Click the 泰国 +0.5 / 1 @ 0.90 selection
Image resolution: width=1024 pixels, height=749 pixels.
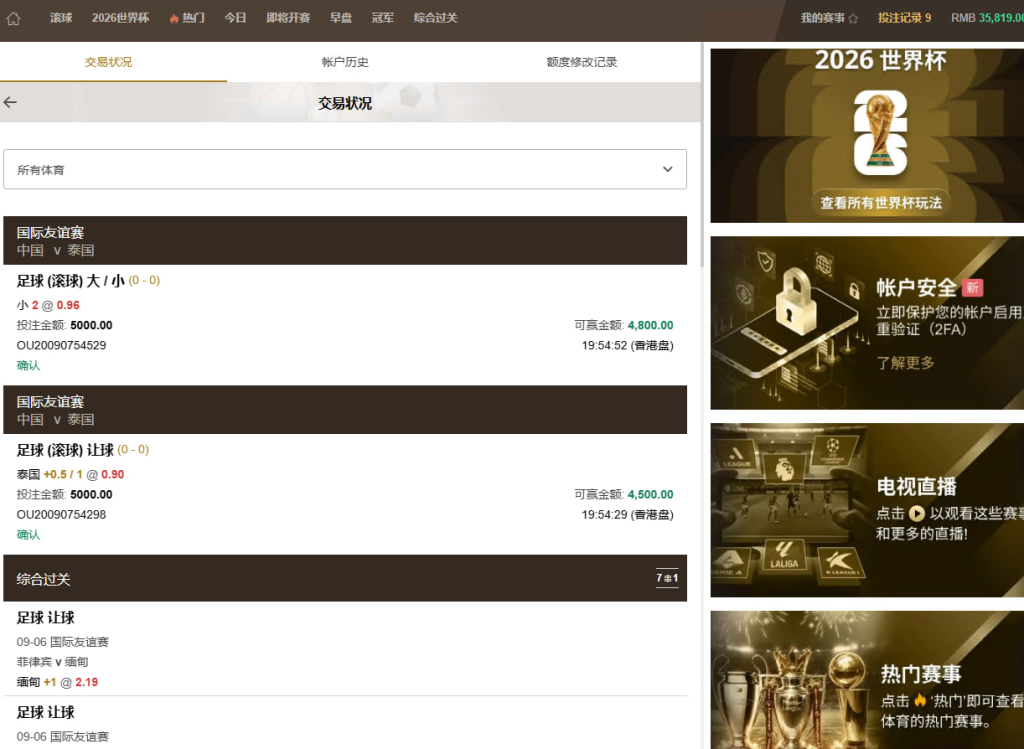point(70,474)
